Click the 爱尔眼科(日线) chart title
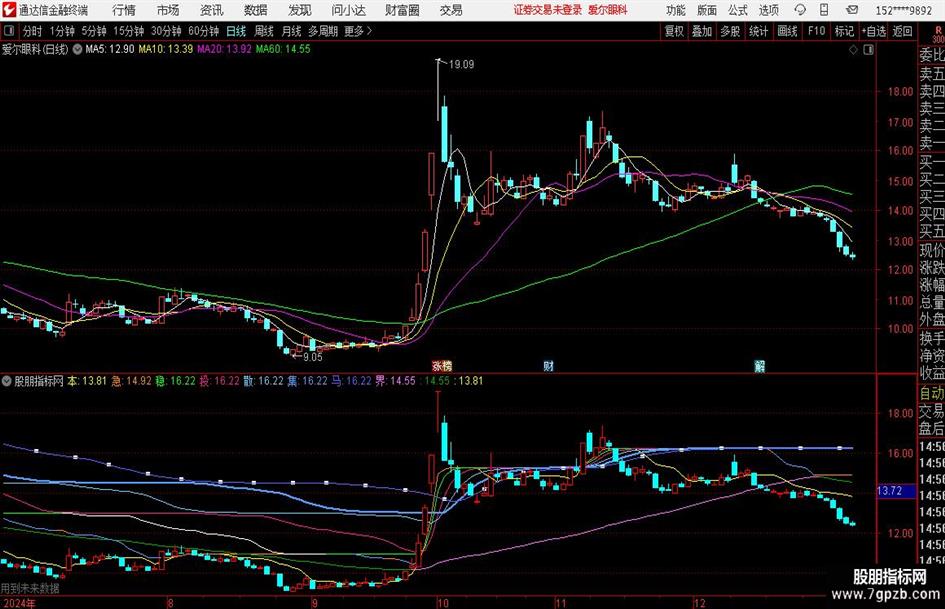 [x=35, y=49]
